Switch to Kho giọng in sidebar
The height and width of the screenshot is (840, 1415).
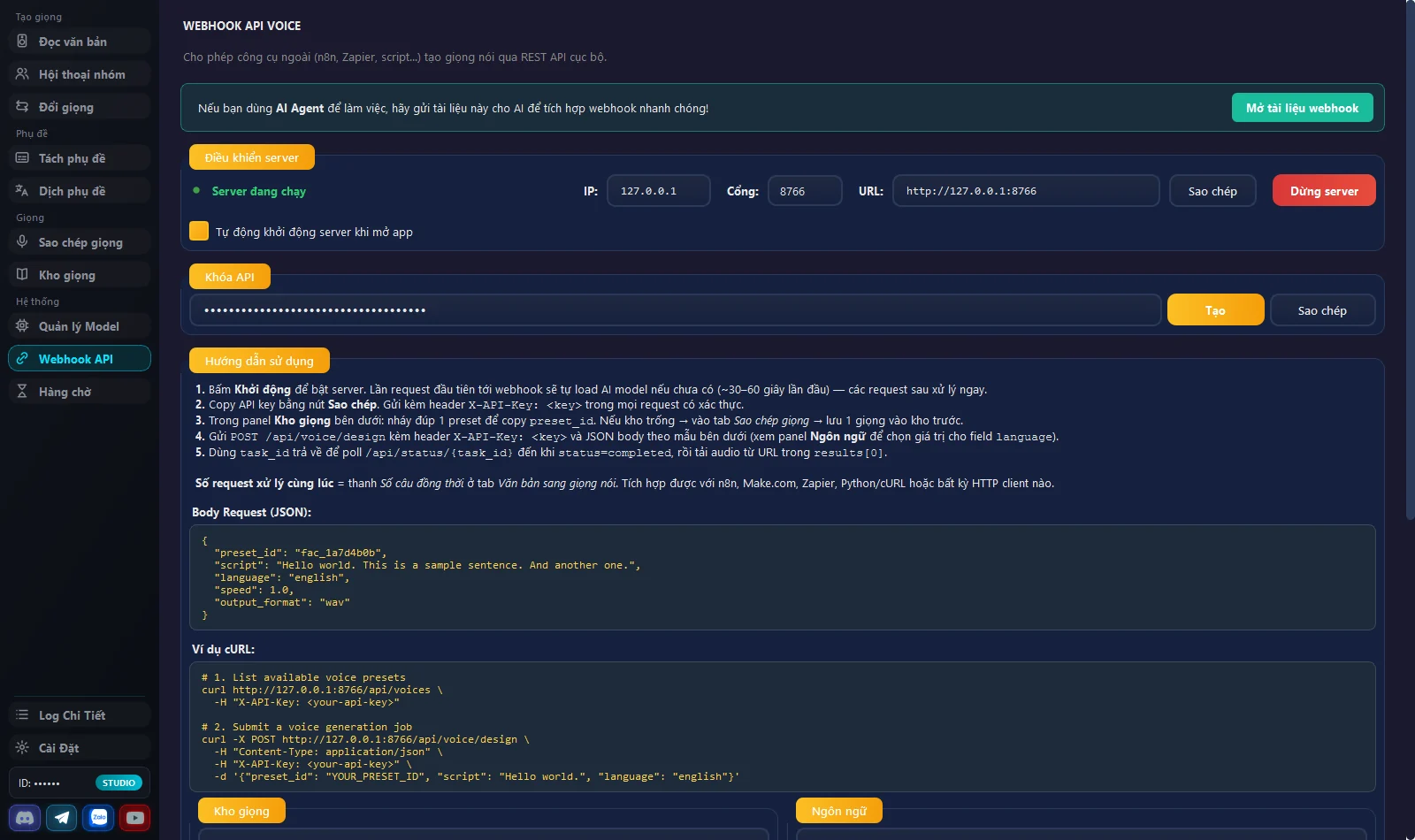pos(80,275)
